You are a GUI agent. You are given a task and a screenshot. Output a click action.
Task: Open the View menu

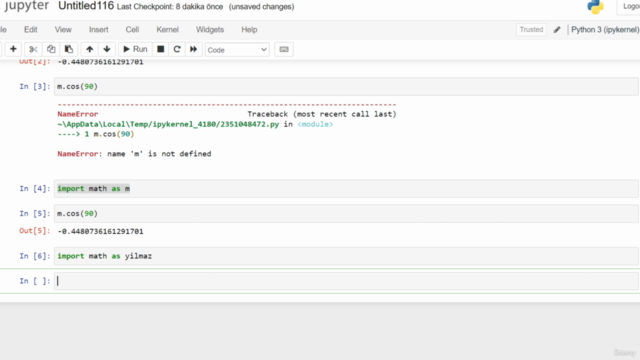point(63,29)
